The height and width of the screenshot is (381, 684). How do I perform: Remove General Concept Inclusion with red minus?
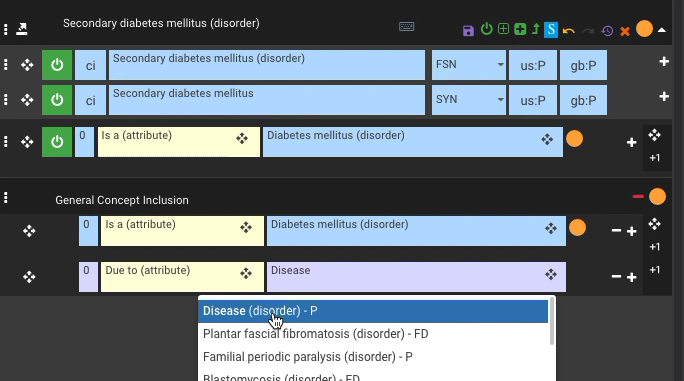tap(638, 196)
